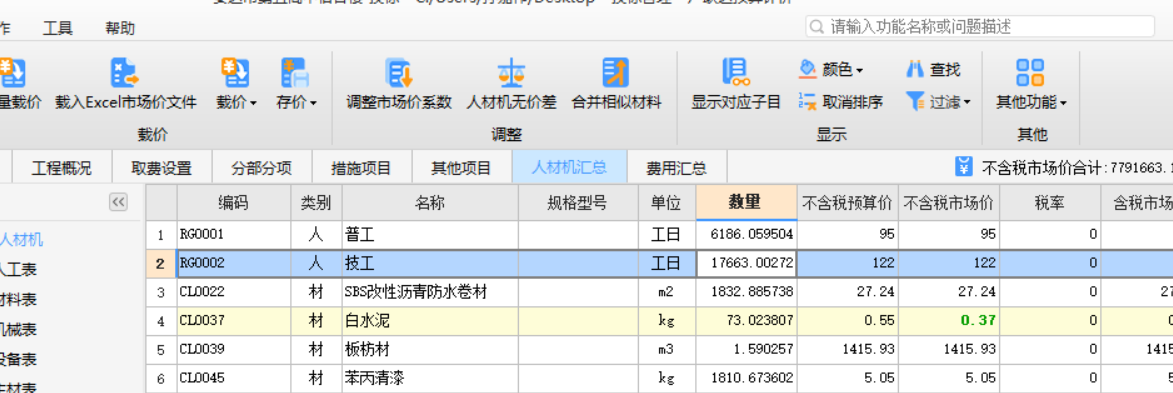Switch to the 取费设置 tab

point(162,168)
